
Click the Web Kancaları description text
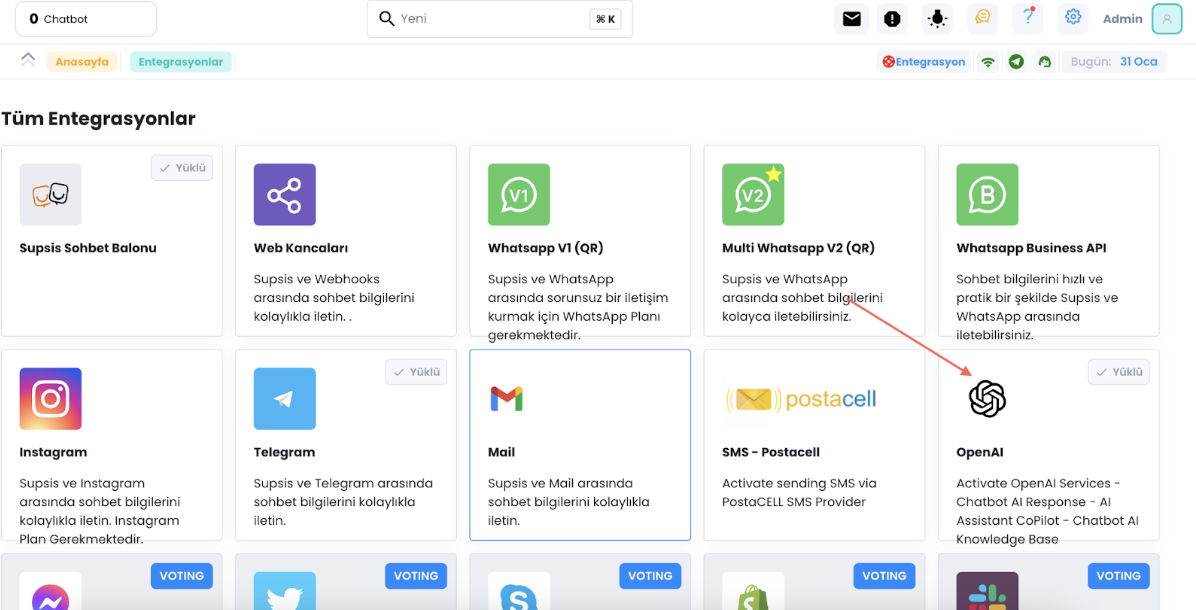pyautogui.click(x=334, y=297)
